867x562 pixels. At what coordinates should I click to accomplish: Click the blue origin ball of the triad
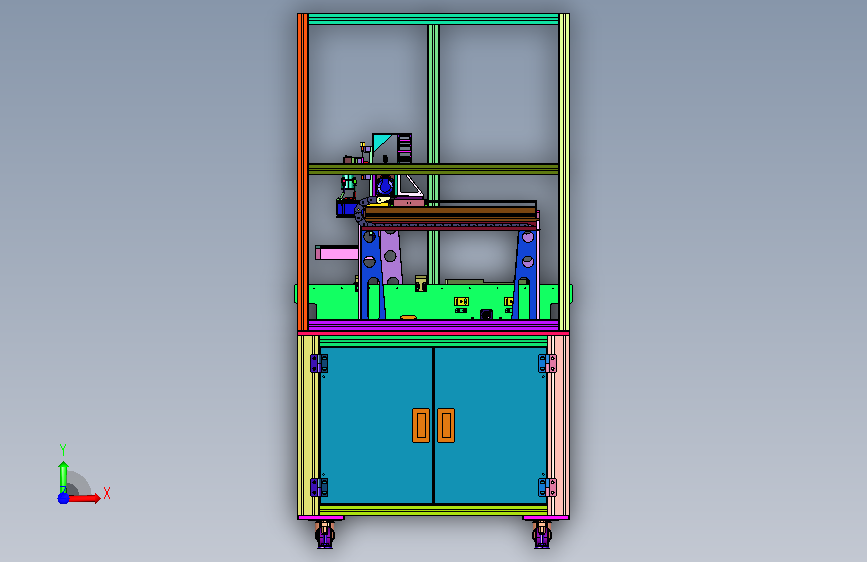(x=63, y=498)
